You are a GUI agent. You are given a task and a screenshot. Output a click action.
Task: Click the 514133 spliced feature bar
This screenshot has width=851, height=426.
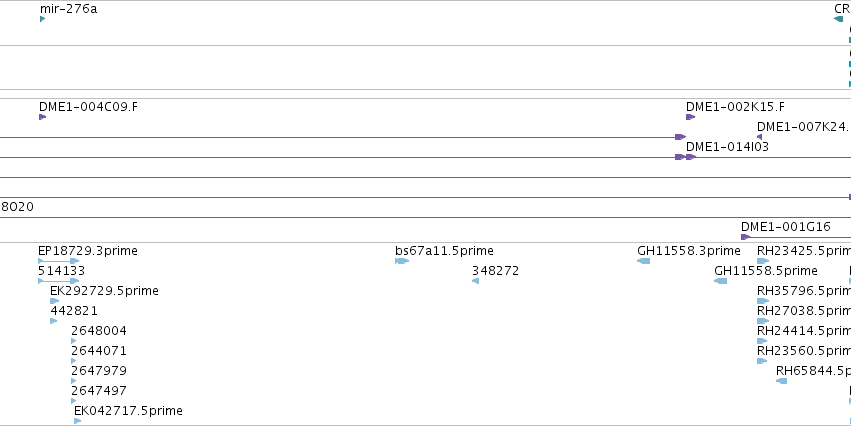(59, 281)
